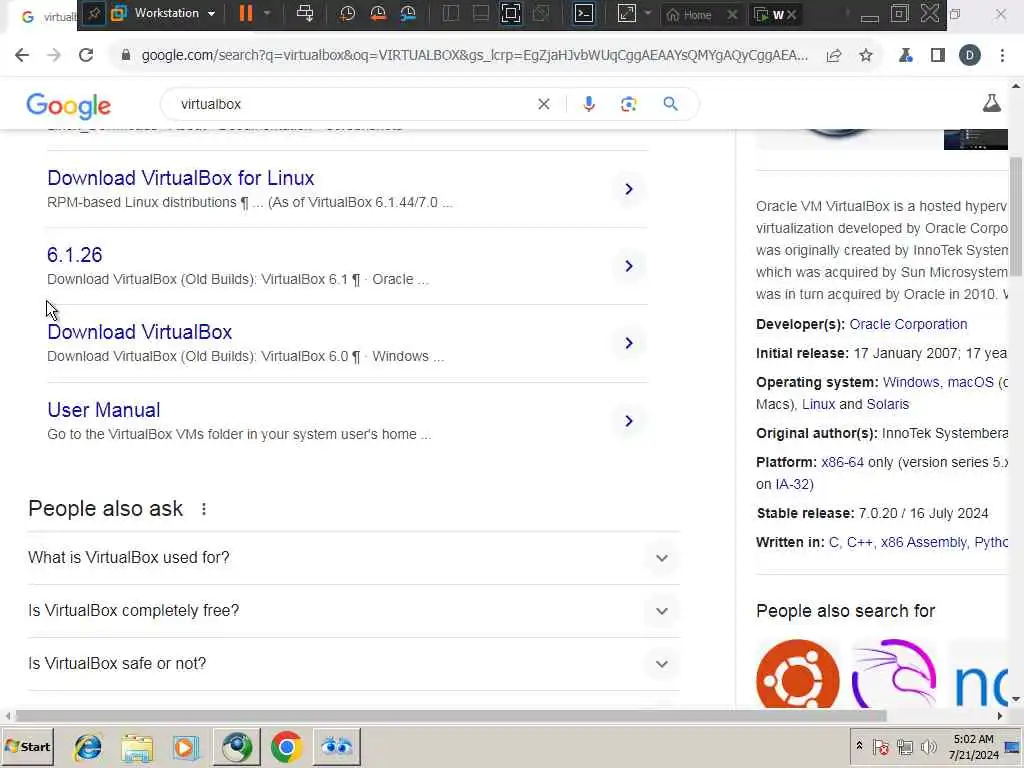Share this page from the address bar
This screenshot has width=1024, height=768.
[x=834, y=56]
